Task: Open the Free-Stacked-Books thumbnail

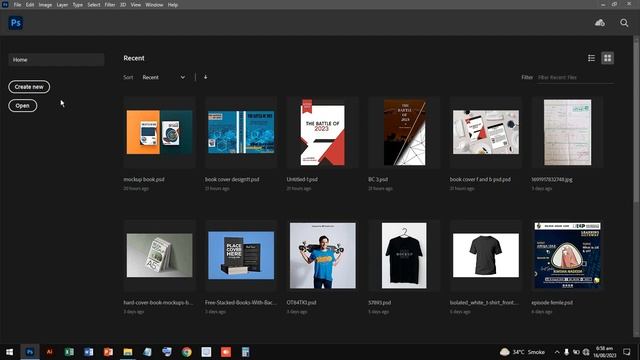Action: 241,256
